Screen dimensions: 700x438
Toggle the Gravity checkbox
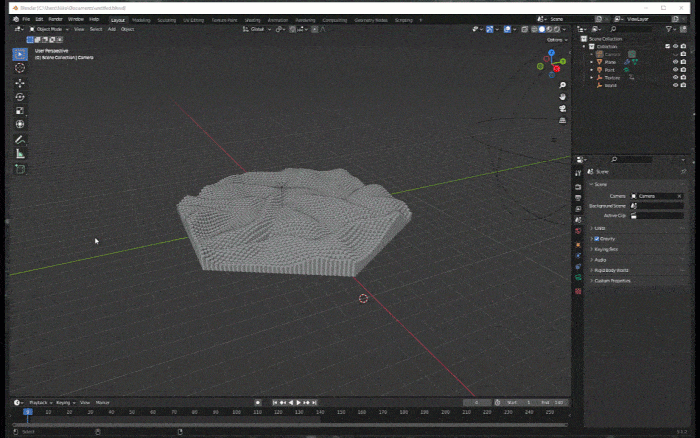(597, 239)
